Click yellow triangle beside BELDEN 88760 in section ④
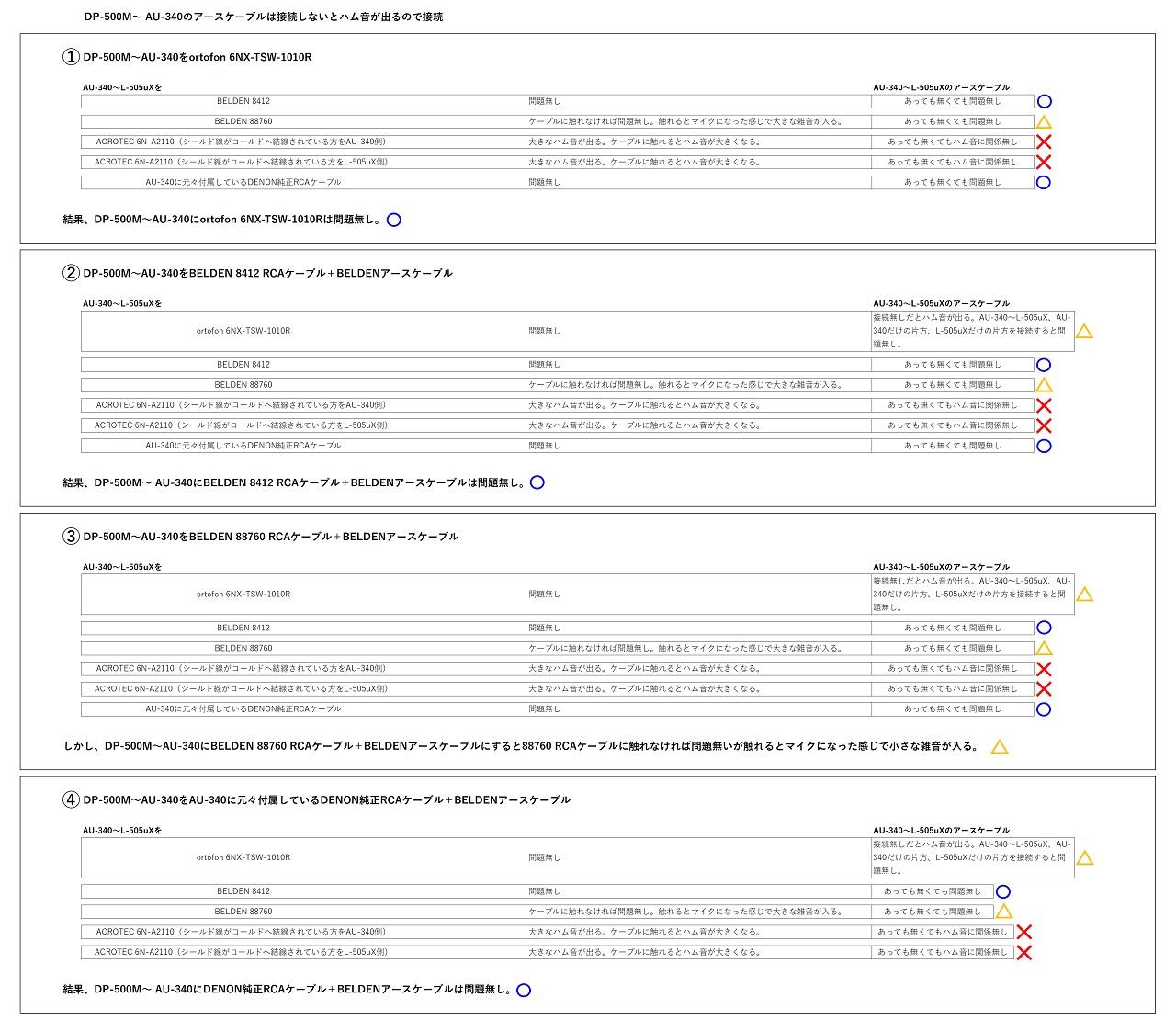 point(1003,912)
